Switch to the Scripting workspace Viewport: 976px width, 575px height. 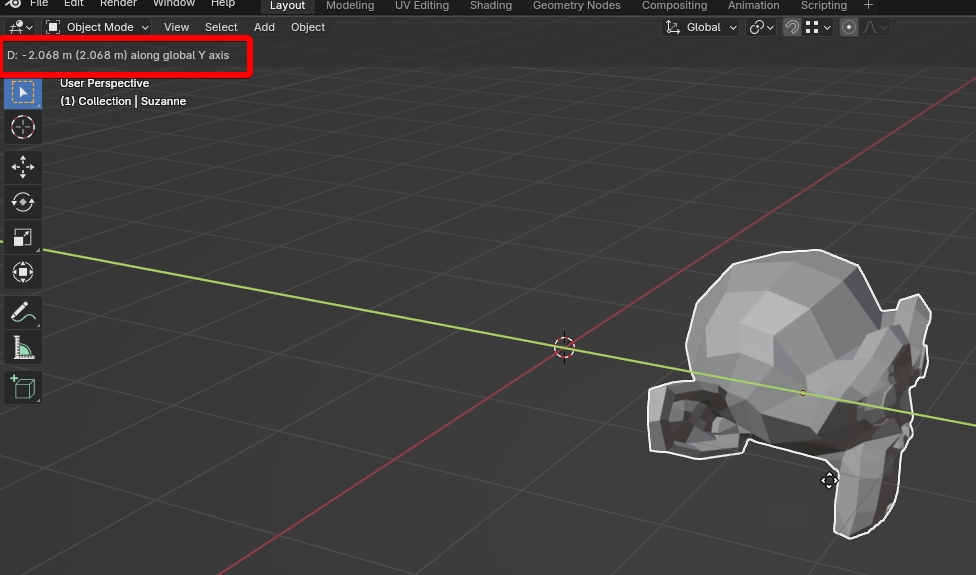824,6
